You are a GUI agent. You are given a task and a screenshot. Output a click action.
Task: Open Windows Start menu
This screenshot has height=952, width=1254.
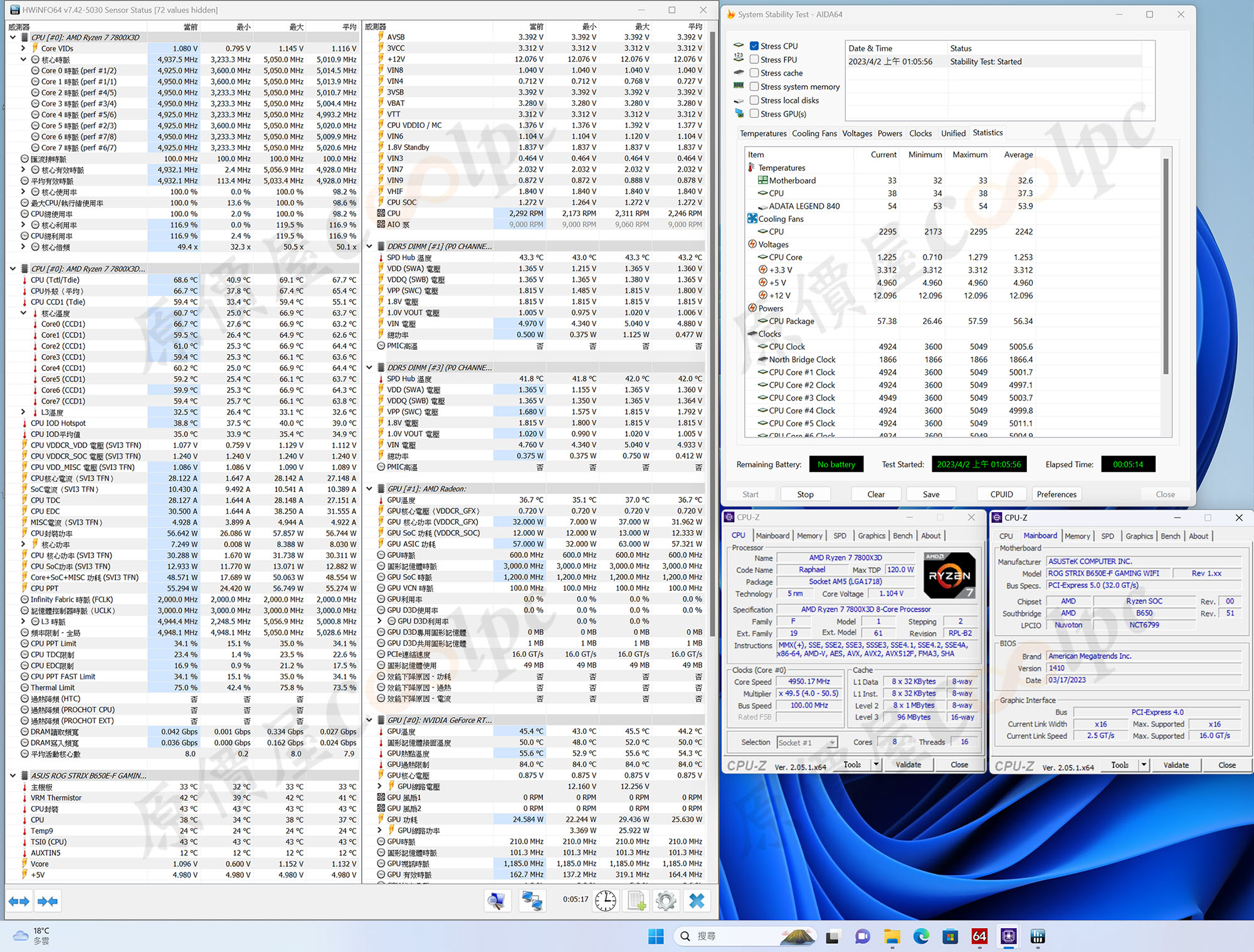pos(656,936)
